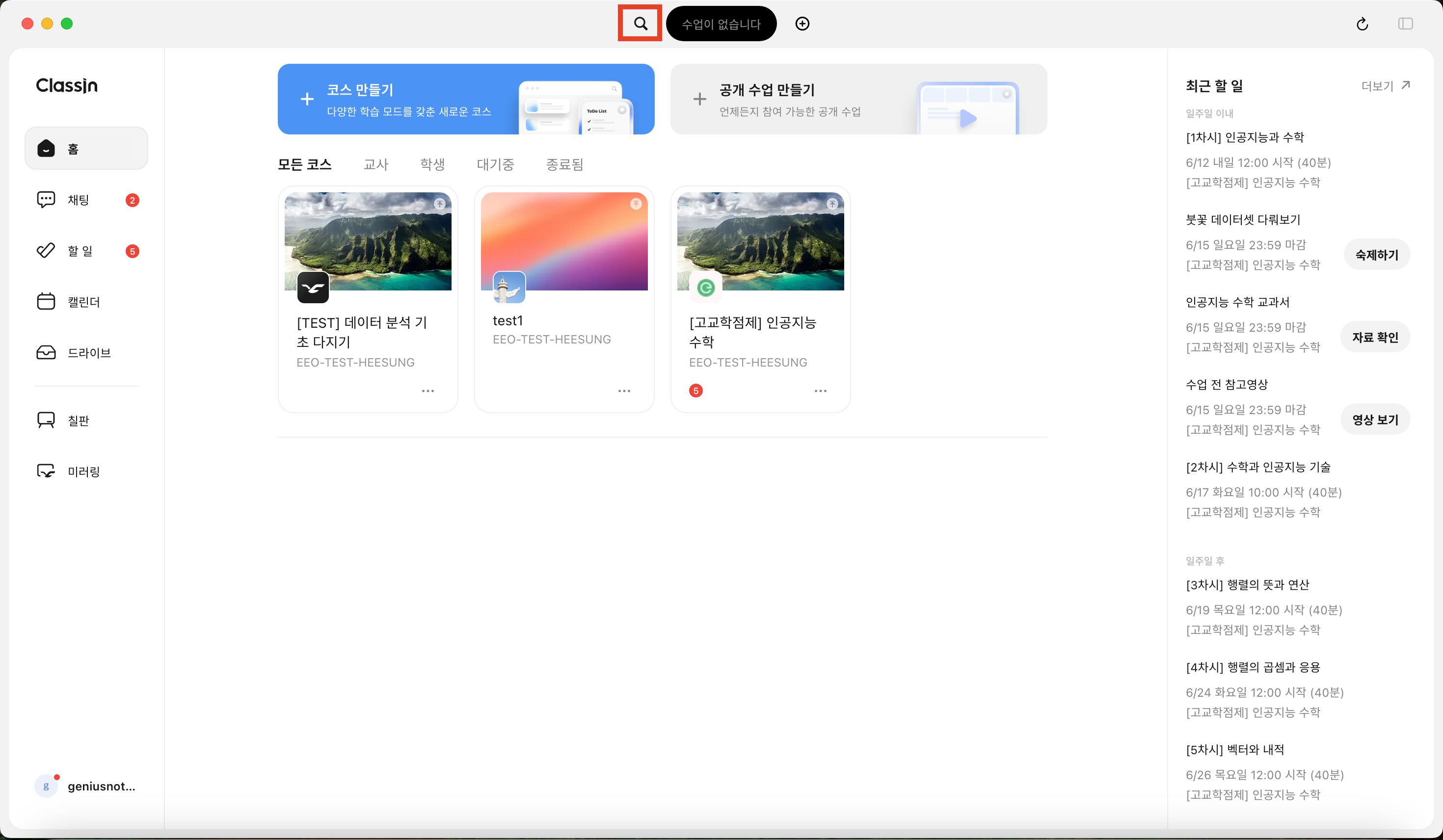Toggle the sidebar panel icon
Viewport: 1443px width, 840px height.
[1405, 24]
